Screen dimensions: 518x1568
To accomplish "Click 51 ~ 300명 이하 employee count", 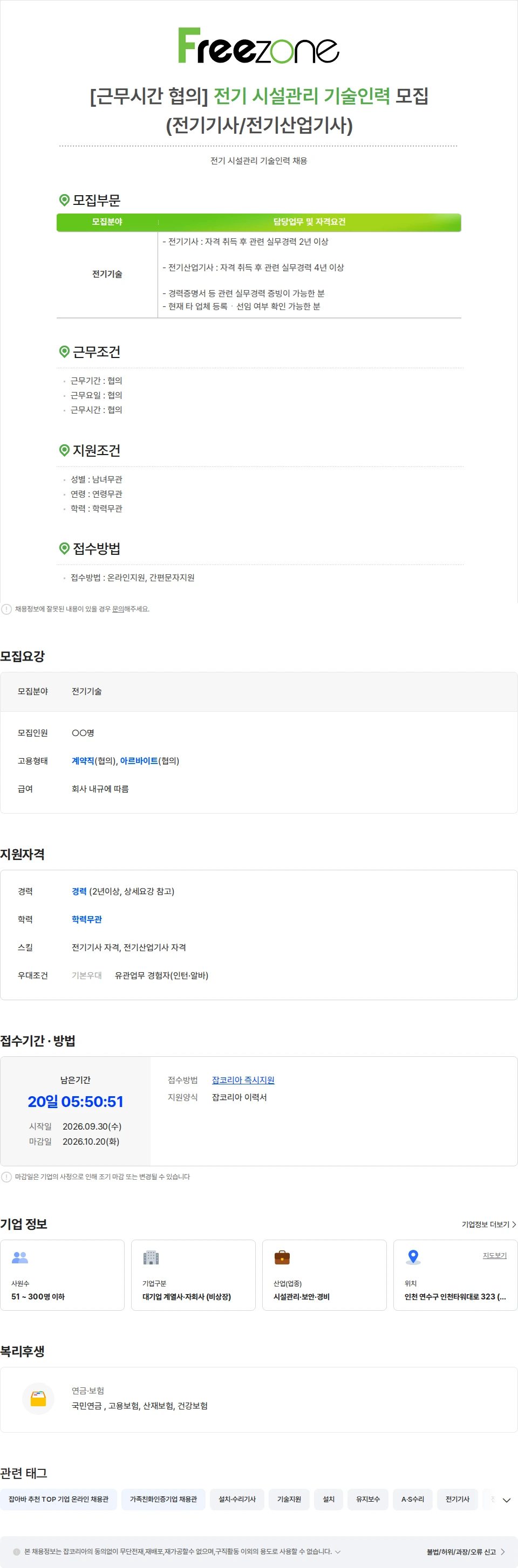I will (38, 1296).
